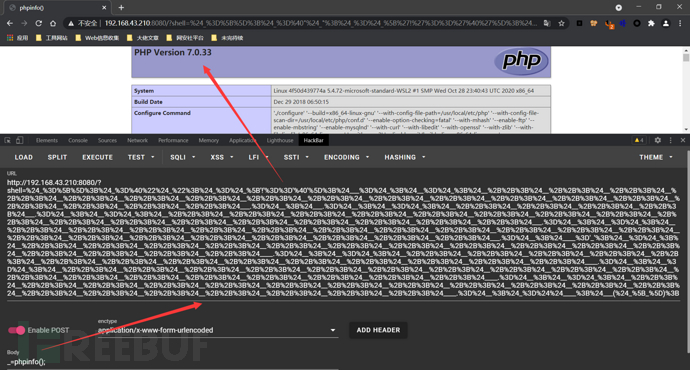Open the 大佬文章 bookmark folder
This screenshot has height=370, width=690.
click(x=143, y=38)
